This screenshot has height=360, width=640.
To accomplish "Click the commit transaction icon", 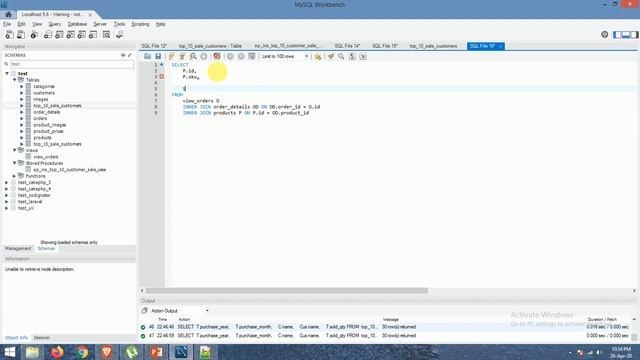I will pyautogui.click(x=230, y=56).
